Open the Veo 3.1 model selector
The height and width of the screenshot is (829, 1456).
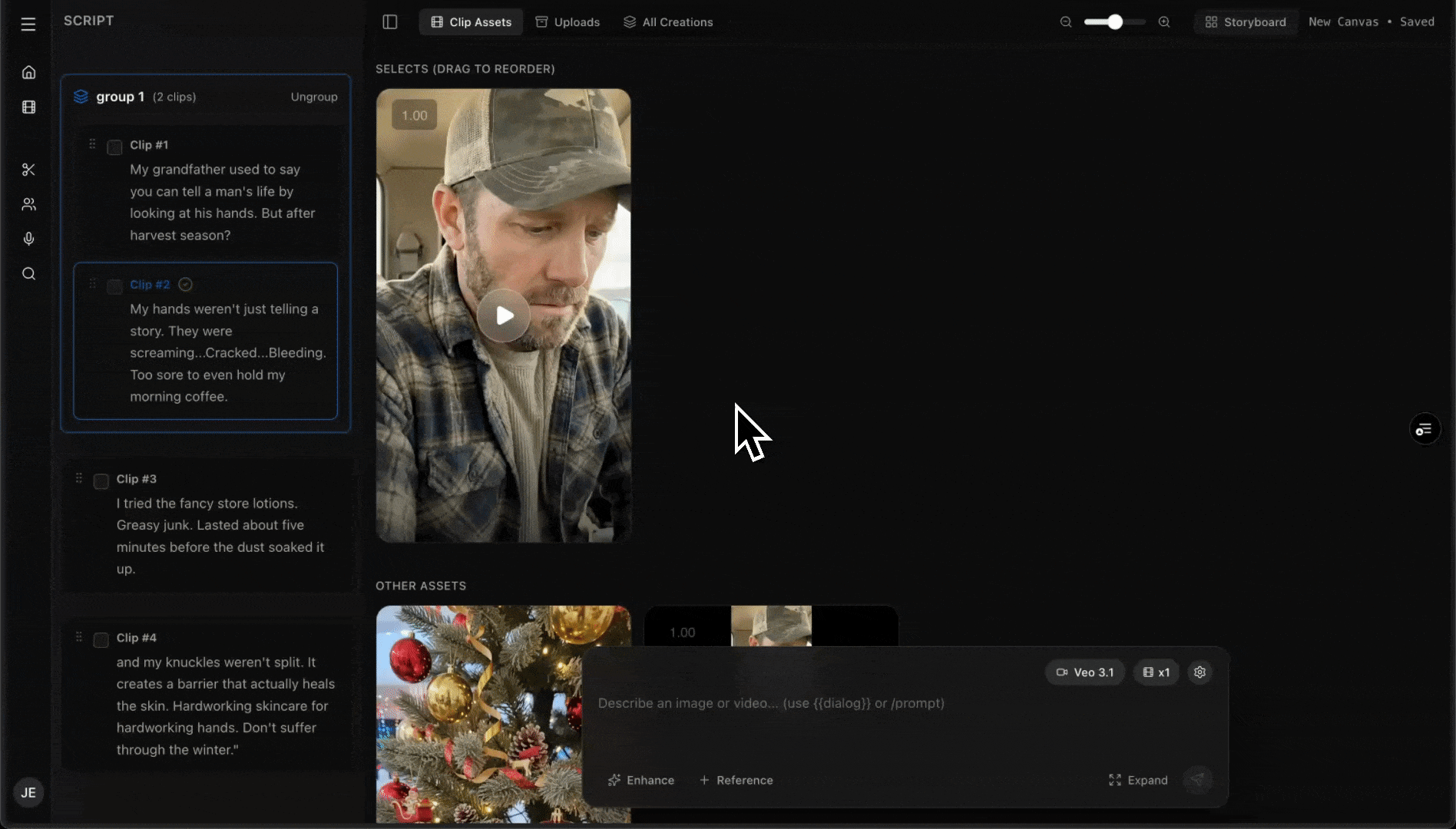tap(1084, 672)
